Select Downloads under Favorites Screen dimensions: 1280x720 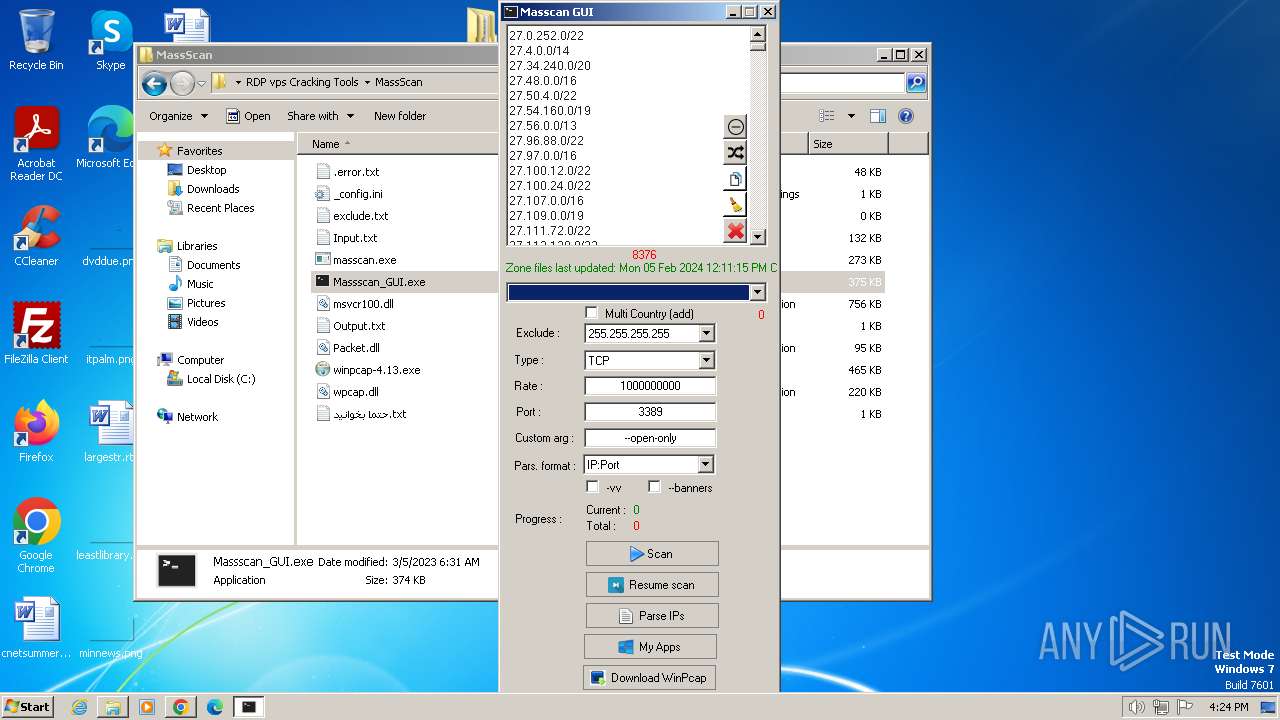click(212, 189)
